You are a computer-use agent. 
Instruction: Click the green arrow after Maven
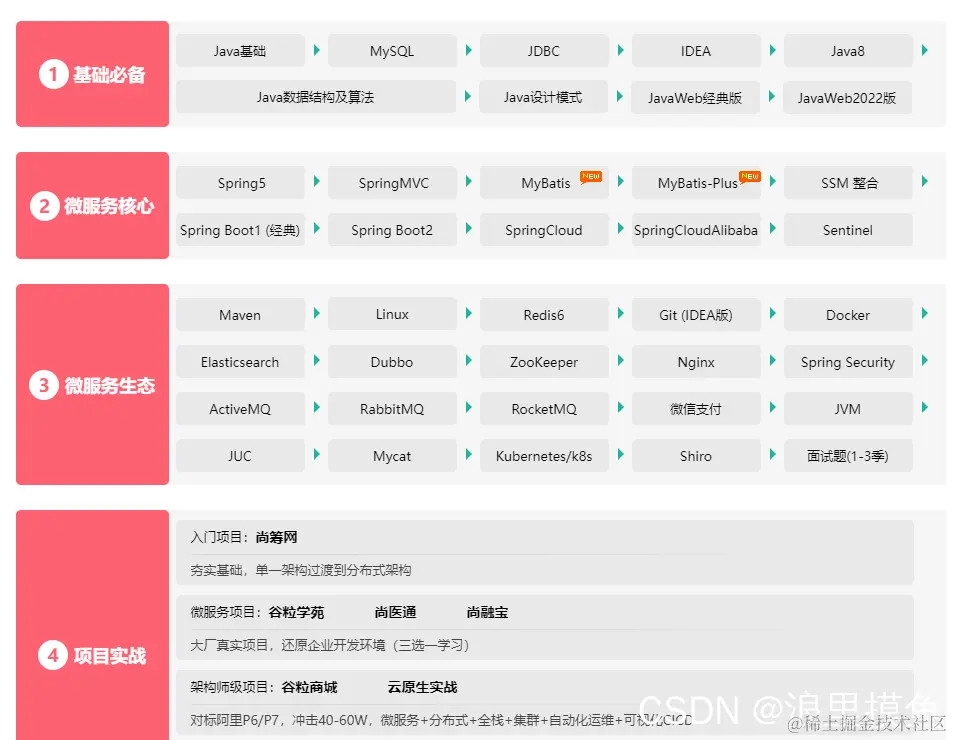coord(317,313)
